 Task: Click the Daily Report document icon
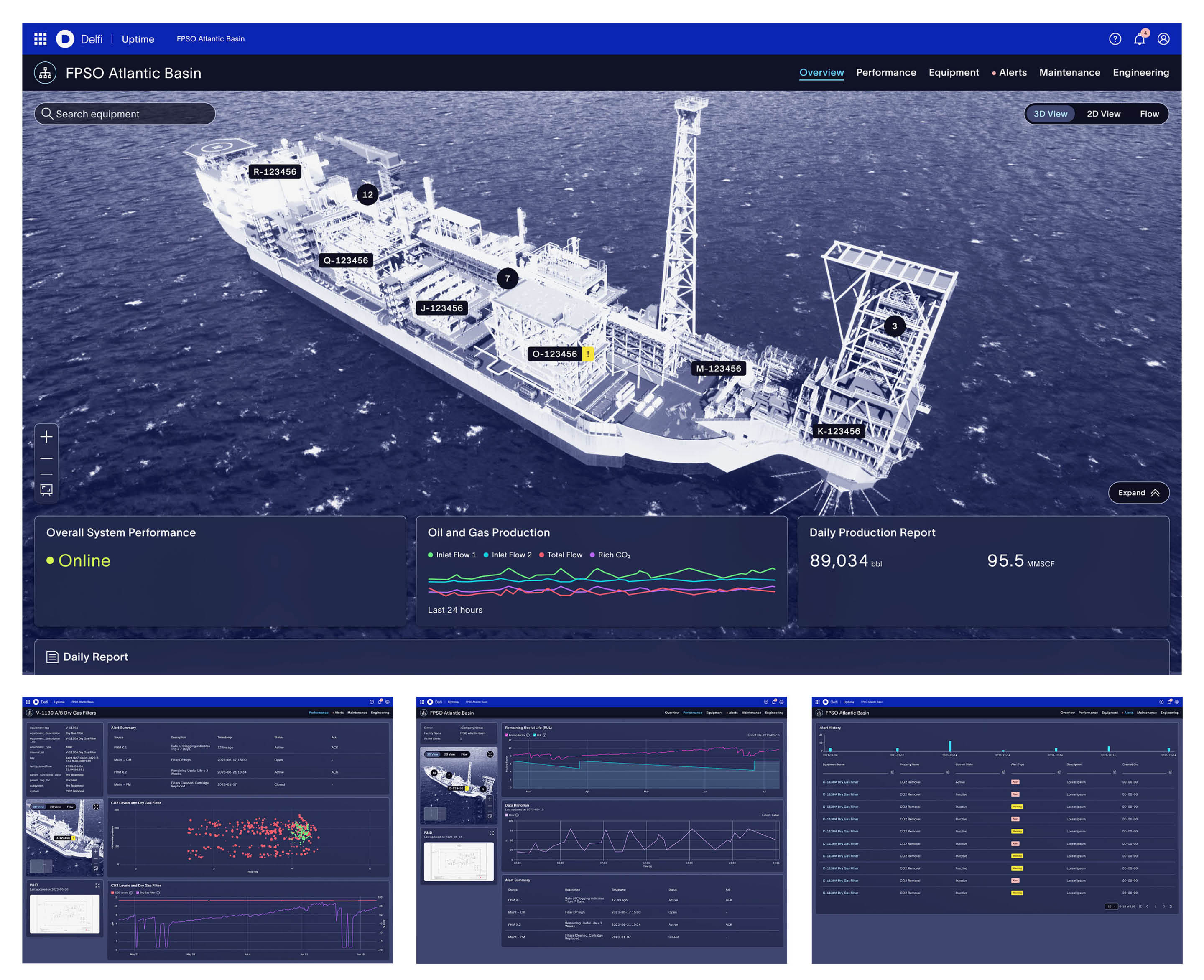(52, 657)
